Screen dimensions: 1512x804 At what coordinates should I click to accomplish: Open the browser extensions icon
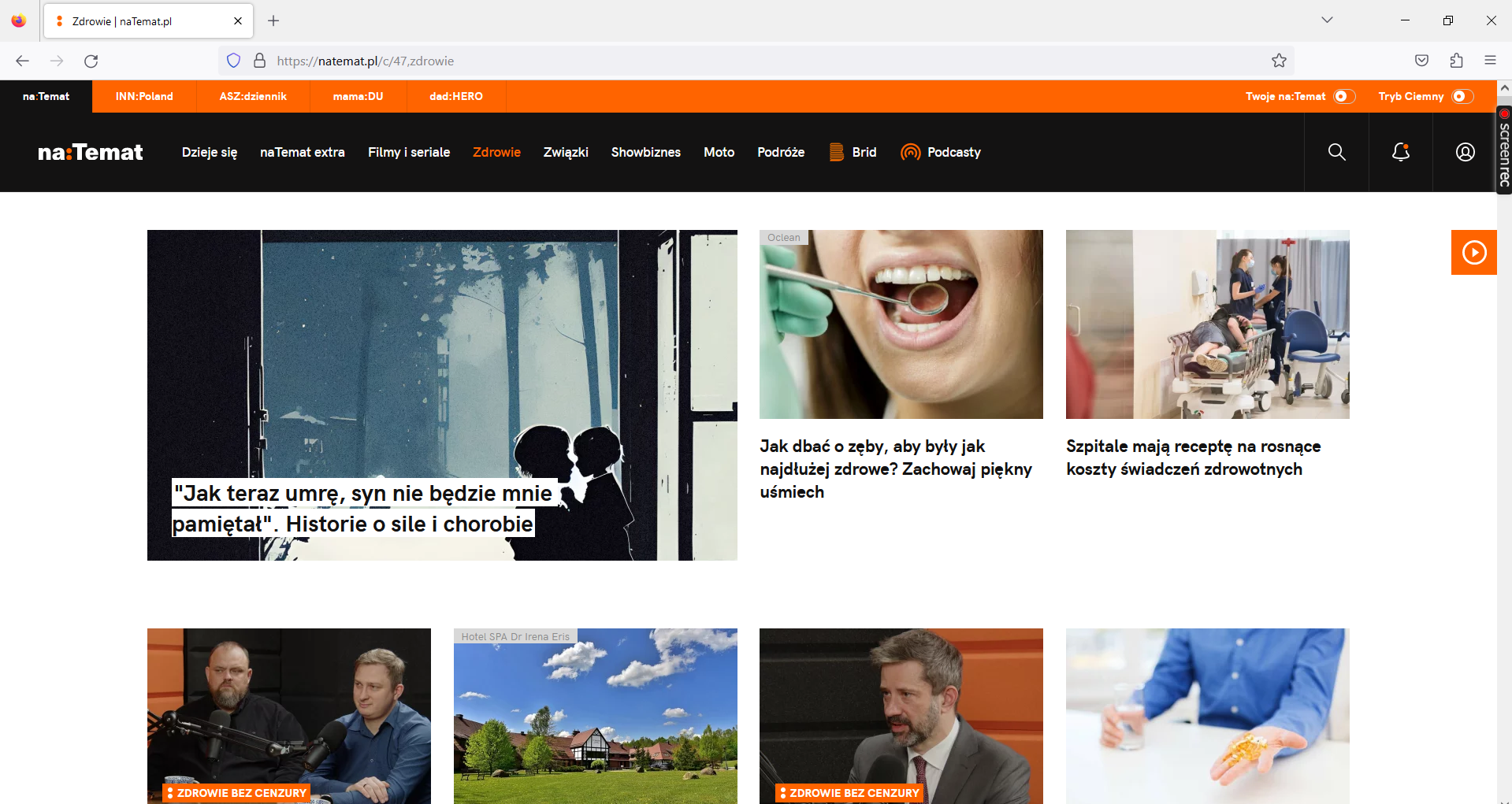click(1456, 61)
